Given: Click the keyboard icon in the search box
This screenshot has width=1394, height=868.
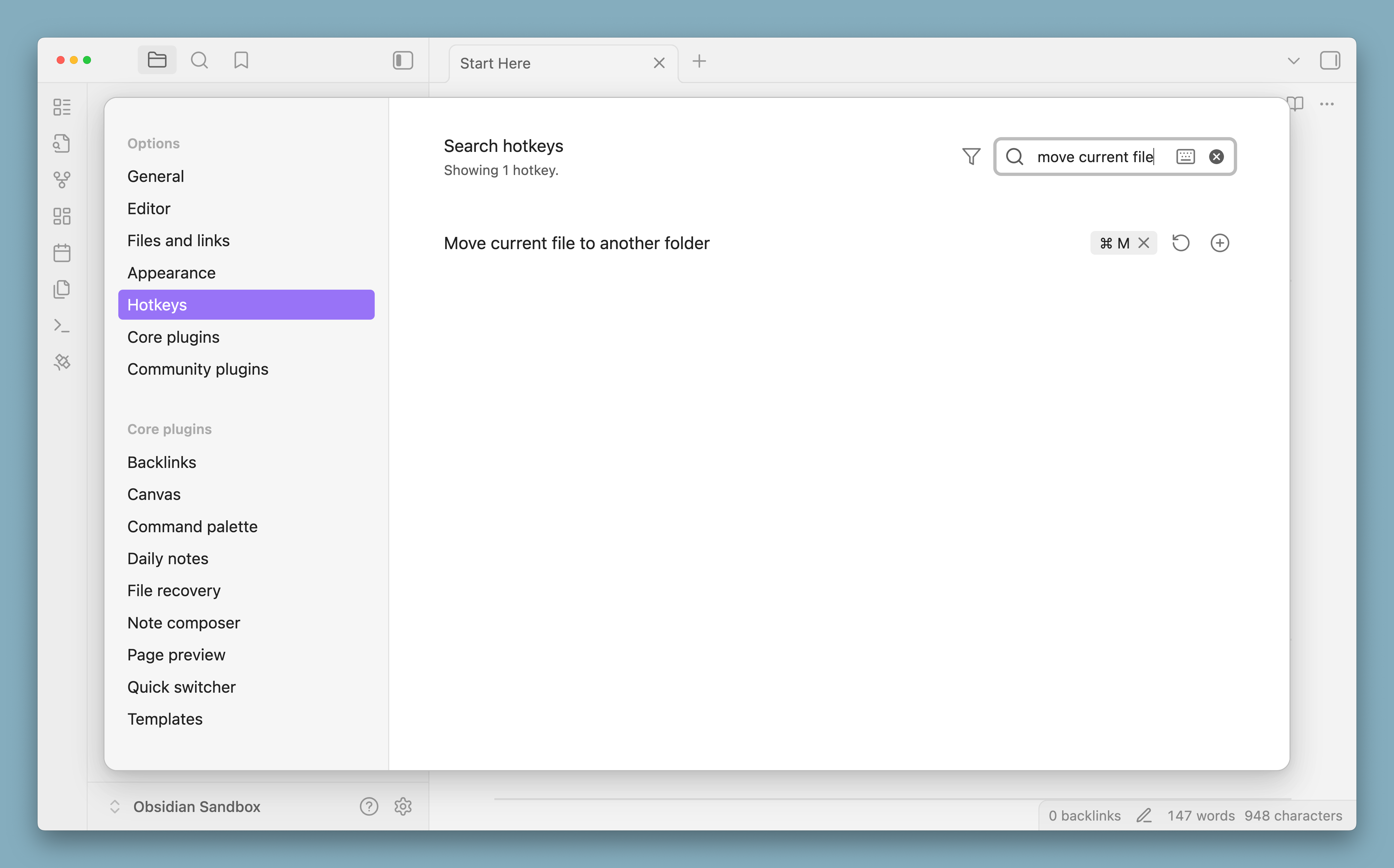Looking at the screenshot, I should pyautogui.click(x=1185, y=157).
